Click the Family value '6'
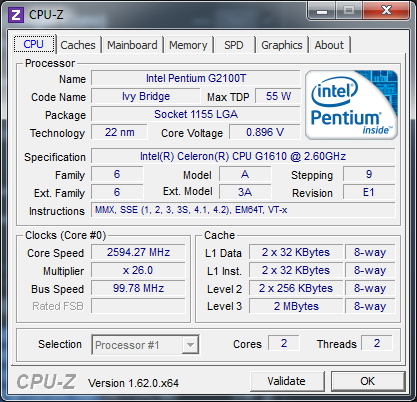Image resolution: width=417 pixels, height=402 pixels. coord(117,174)
